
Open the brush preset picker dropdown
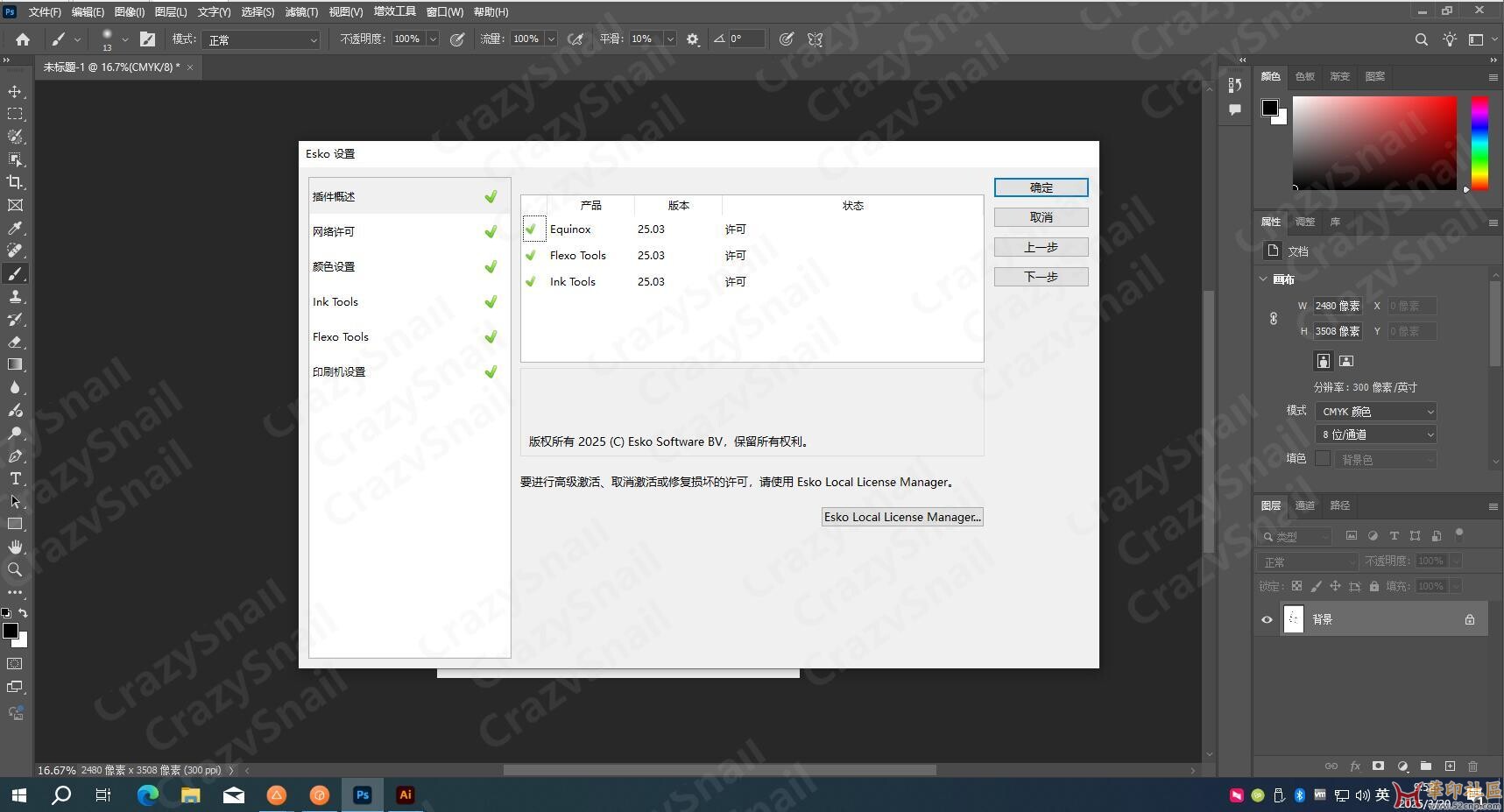pyautogui.click(x=125, y=39)
